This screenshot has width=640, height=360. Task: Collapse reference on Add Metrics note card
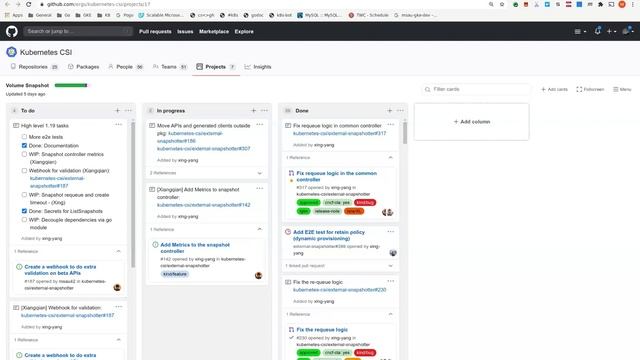pyautogui.click(x=260, y=229)
